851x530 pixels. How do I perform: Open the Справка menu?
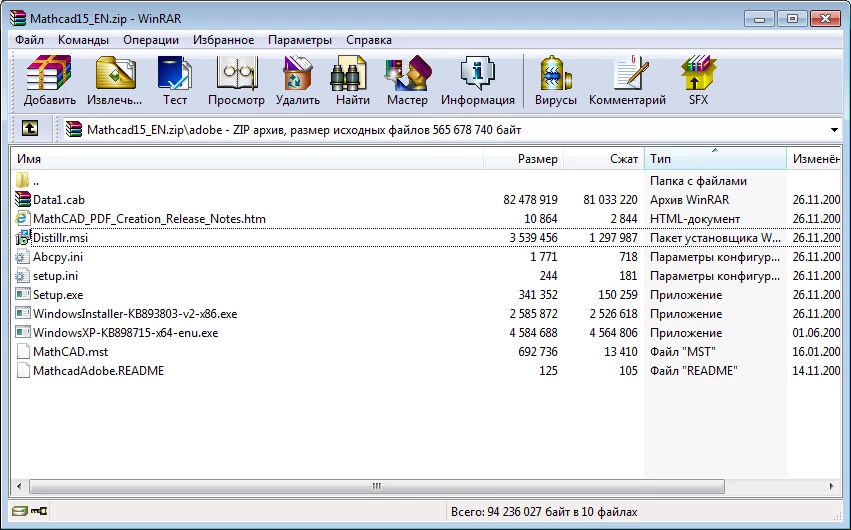369,40
